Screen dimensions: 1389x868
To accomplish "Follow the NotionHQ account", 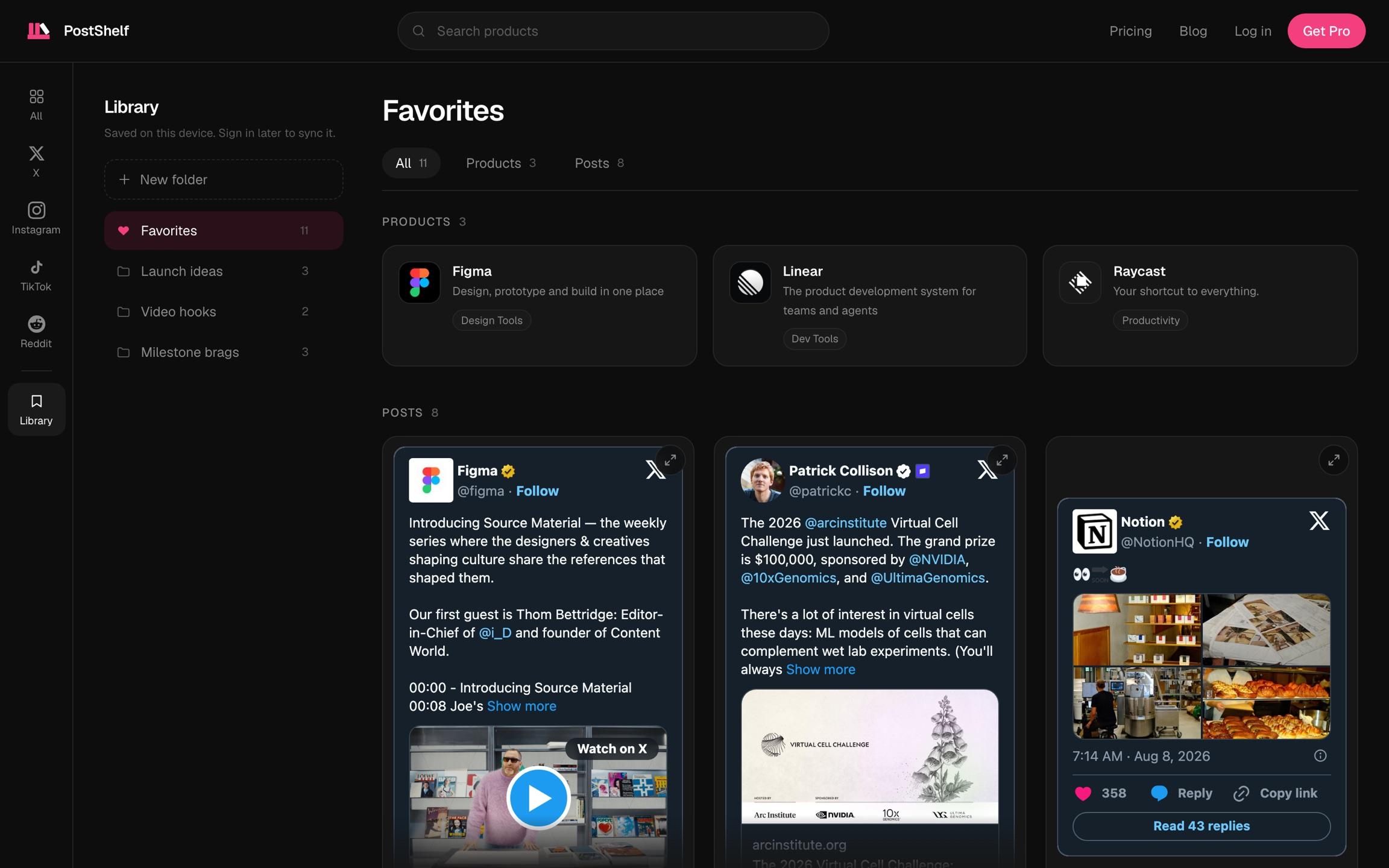I will [x=1227, y=542].
